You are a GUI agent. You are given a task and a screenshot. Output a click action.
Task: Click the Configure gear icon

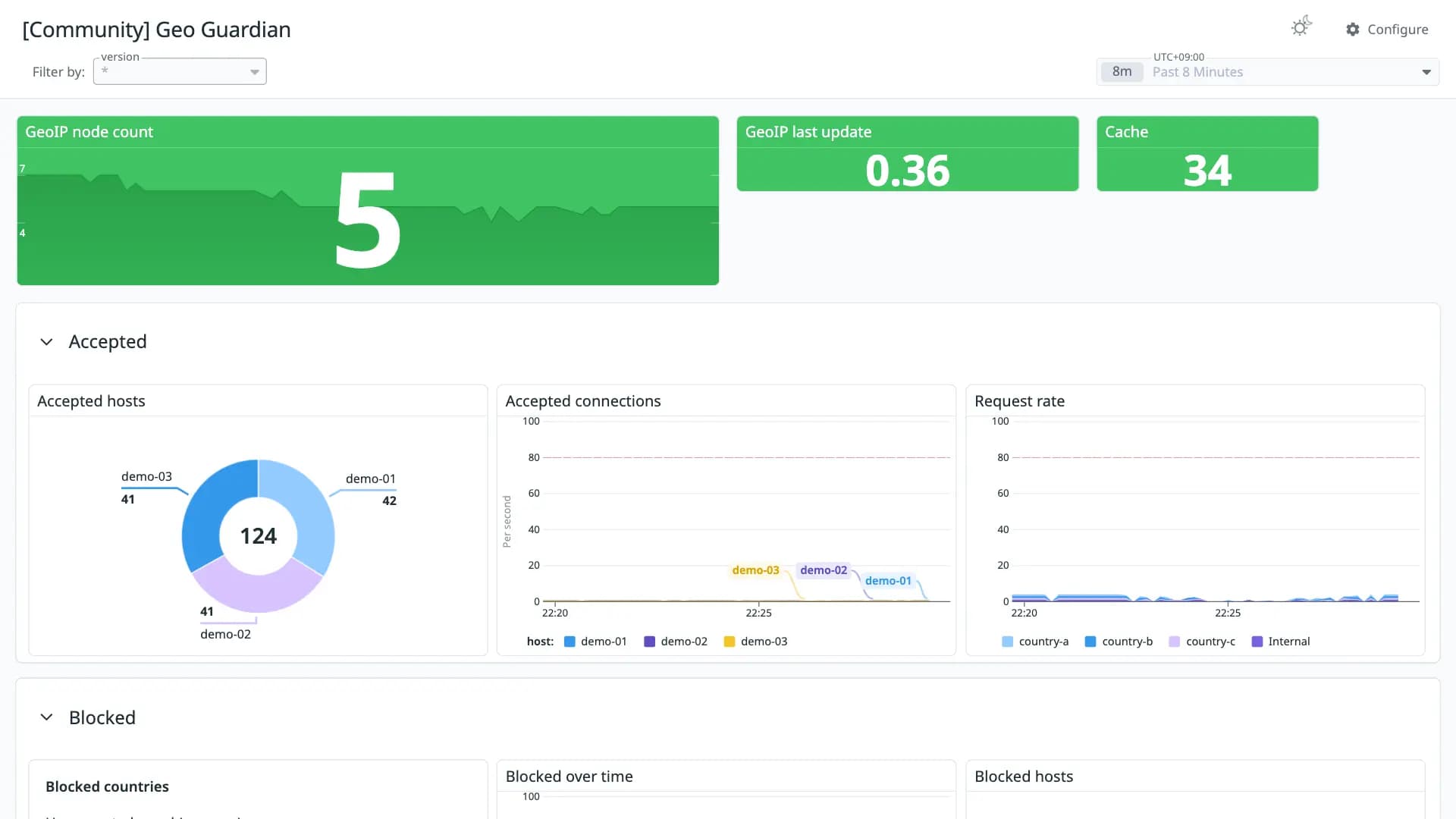pos(1353,30)
